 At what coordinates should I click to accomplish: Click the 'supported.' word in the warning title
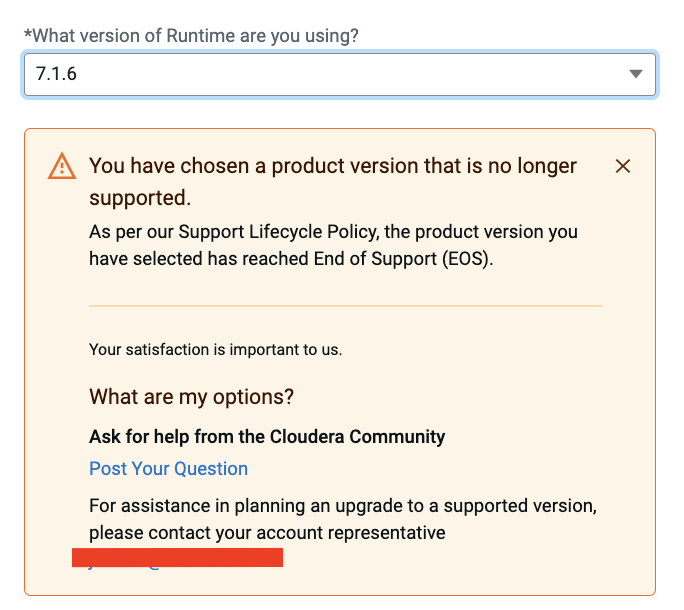(x=139, y=196)
